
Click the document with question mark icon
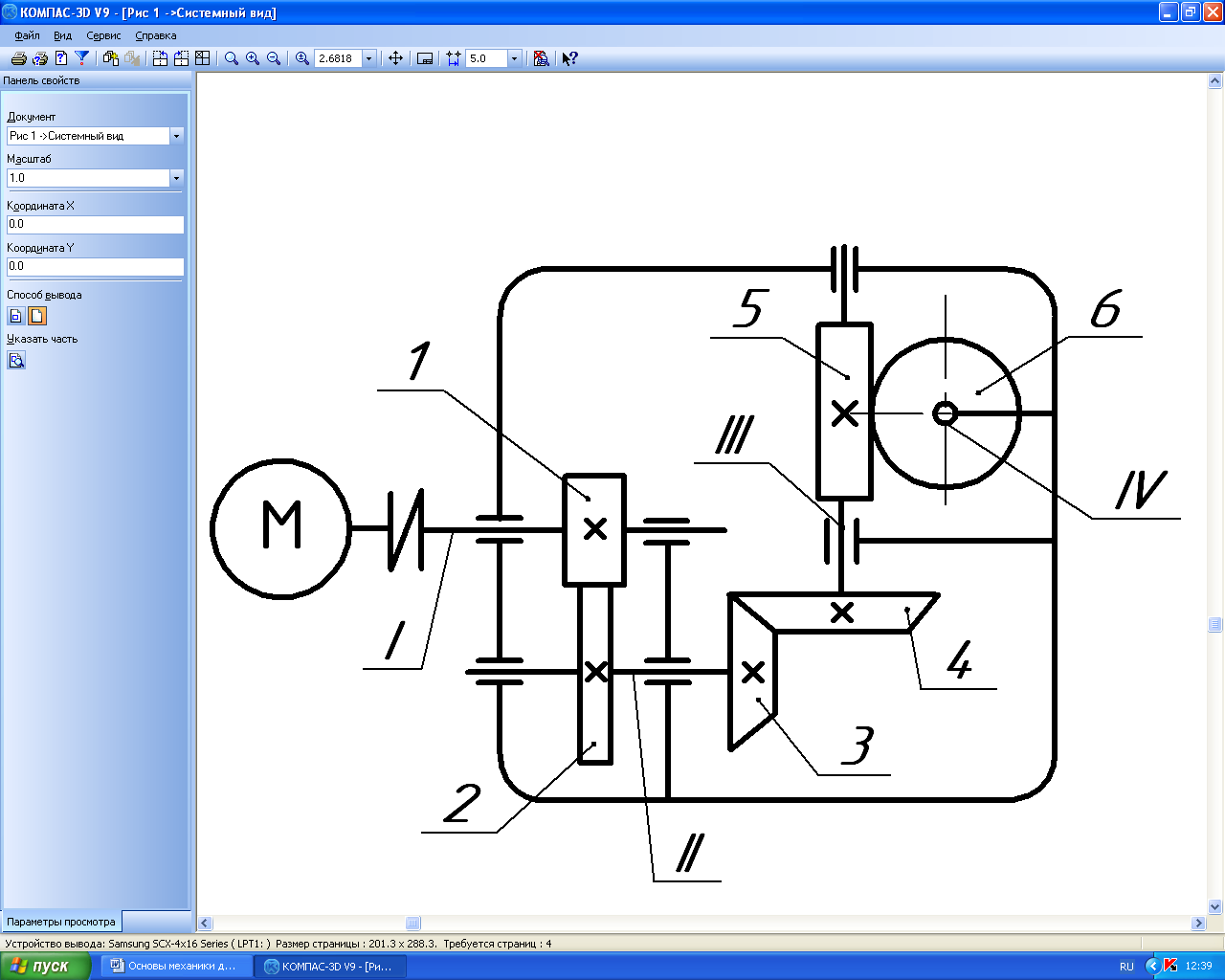click(x=61, y=58)
